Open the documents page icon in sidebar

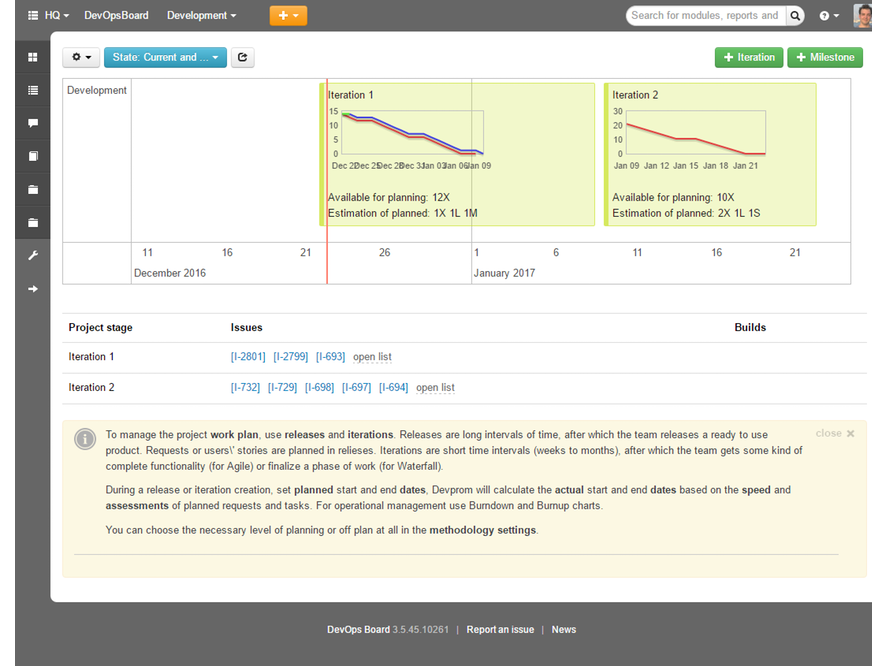[33, 156]
